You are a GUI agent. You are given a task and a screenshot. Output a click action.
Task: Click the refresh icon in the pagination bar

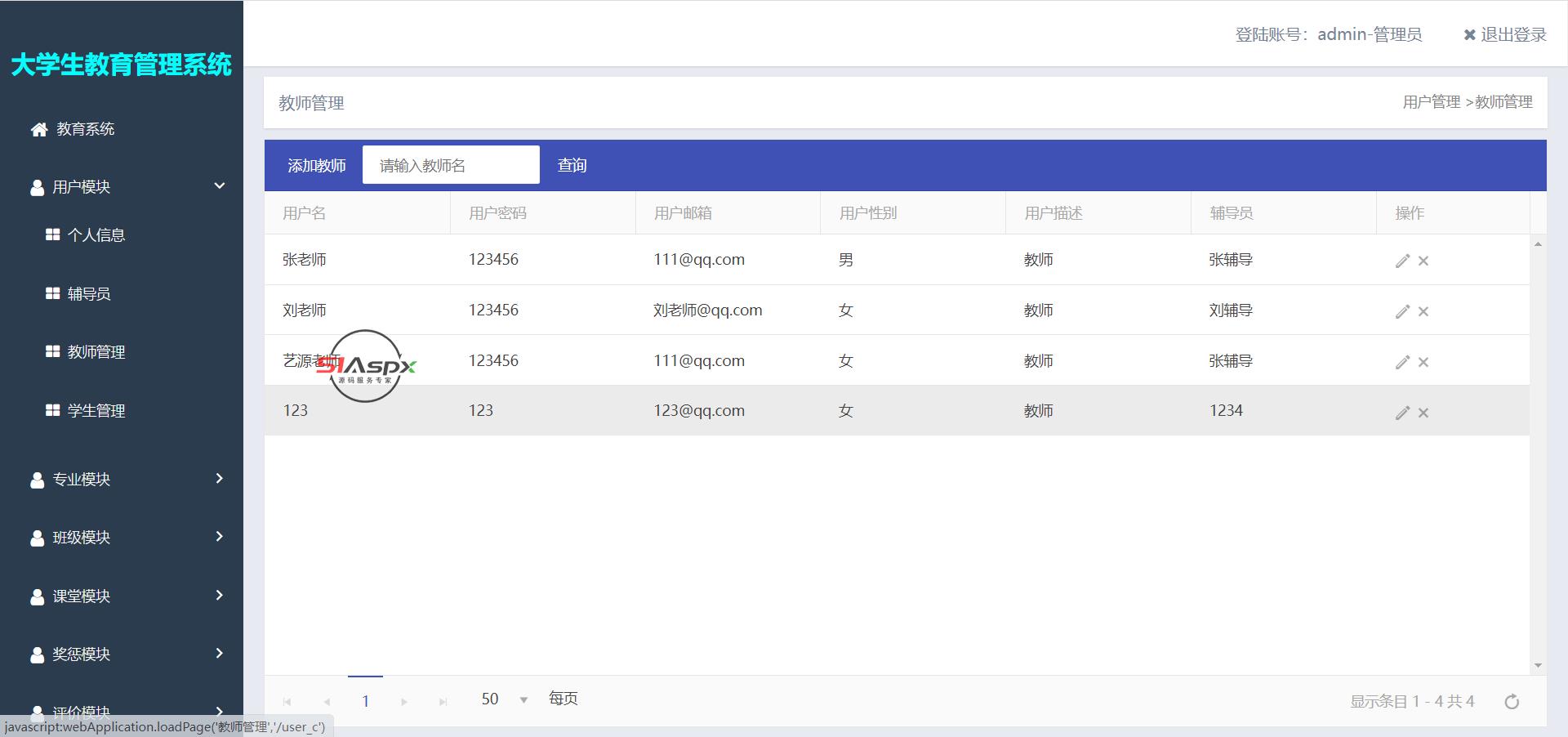tap(1512, 701)
